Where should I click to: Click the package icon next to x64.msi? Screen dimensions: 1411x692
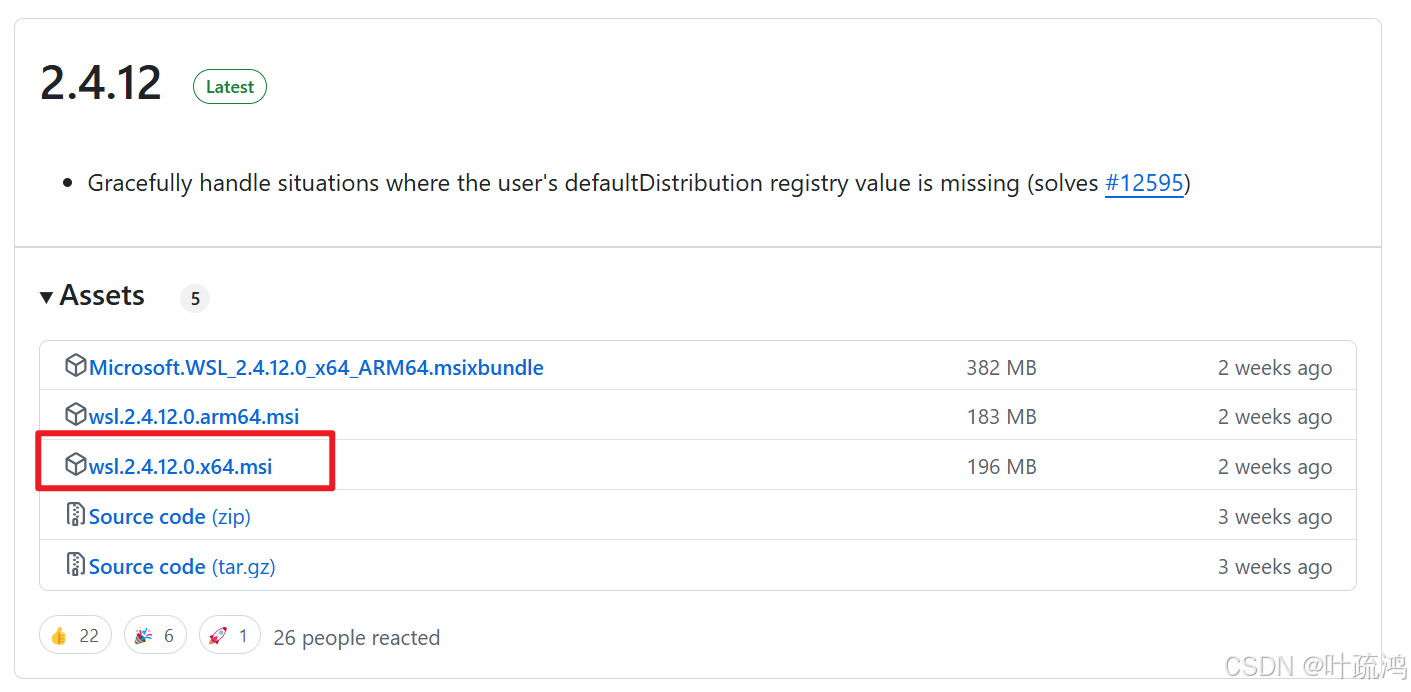coord(75,465)
